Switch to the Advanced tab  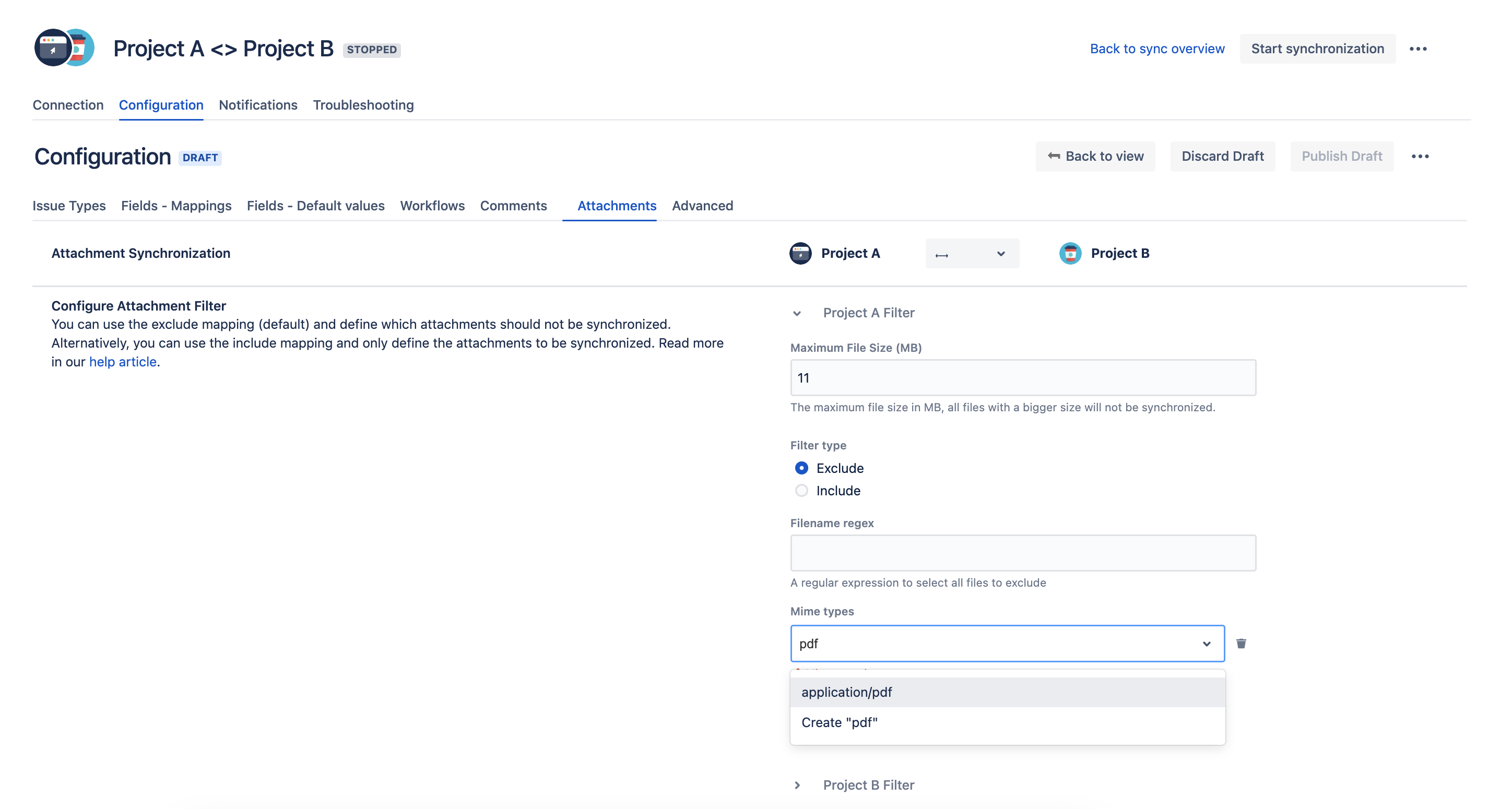click(702, 206)
